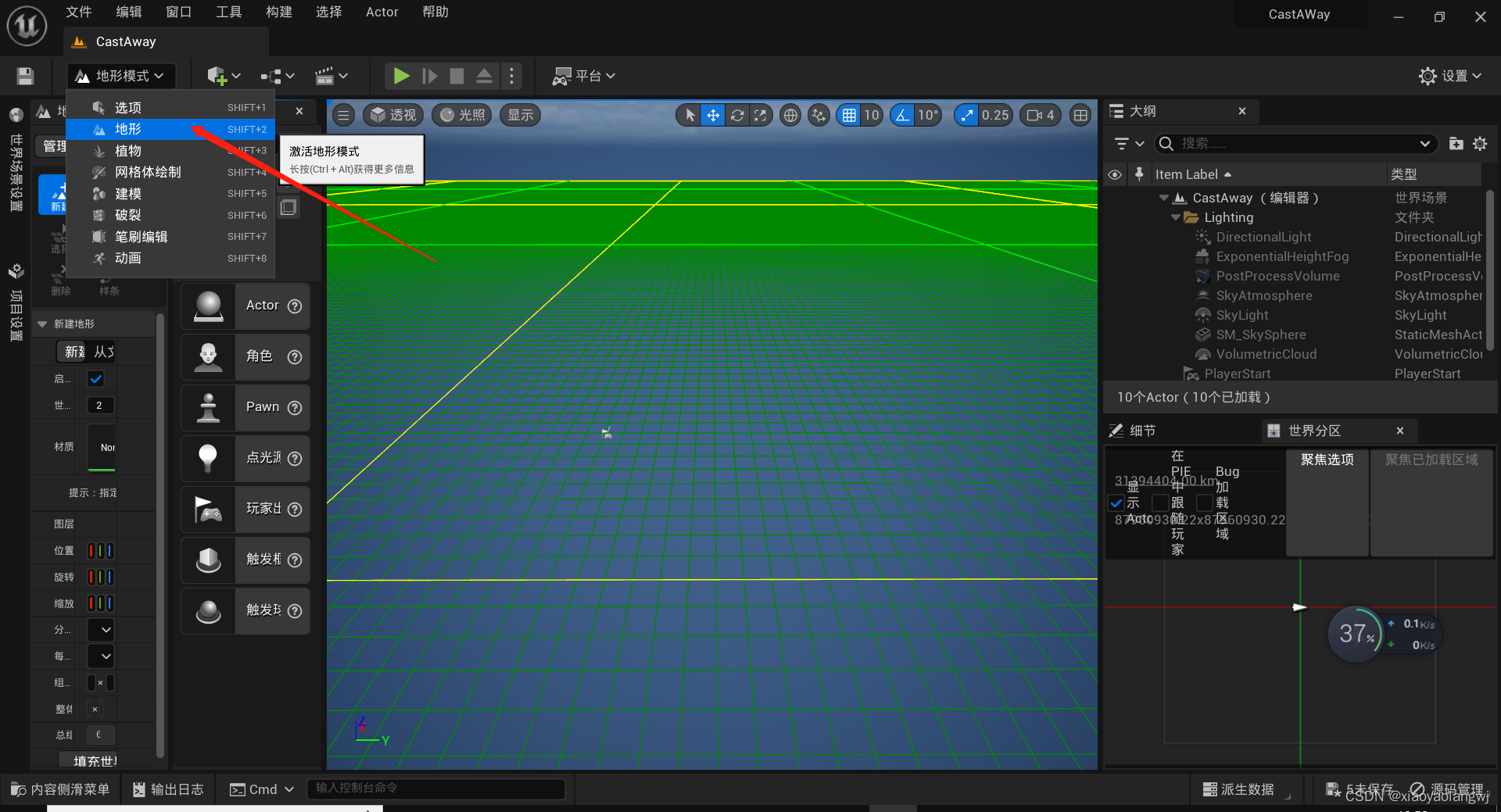Open the Blueprints dropdown in the toolbar
This screenshot has width=1501, height=812.
coord(278,76)
